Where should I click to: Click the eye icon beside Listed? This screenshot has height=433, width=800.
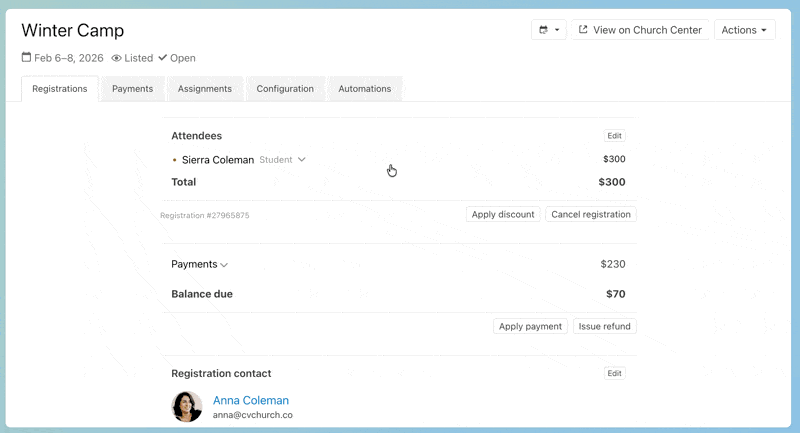(116, 58)
